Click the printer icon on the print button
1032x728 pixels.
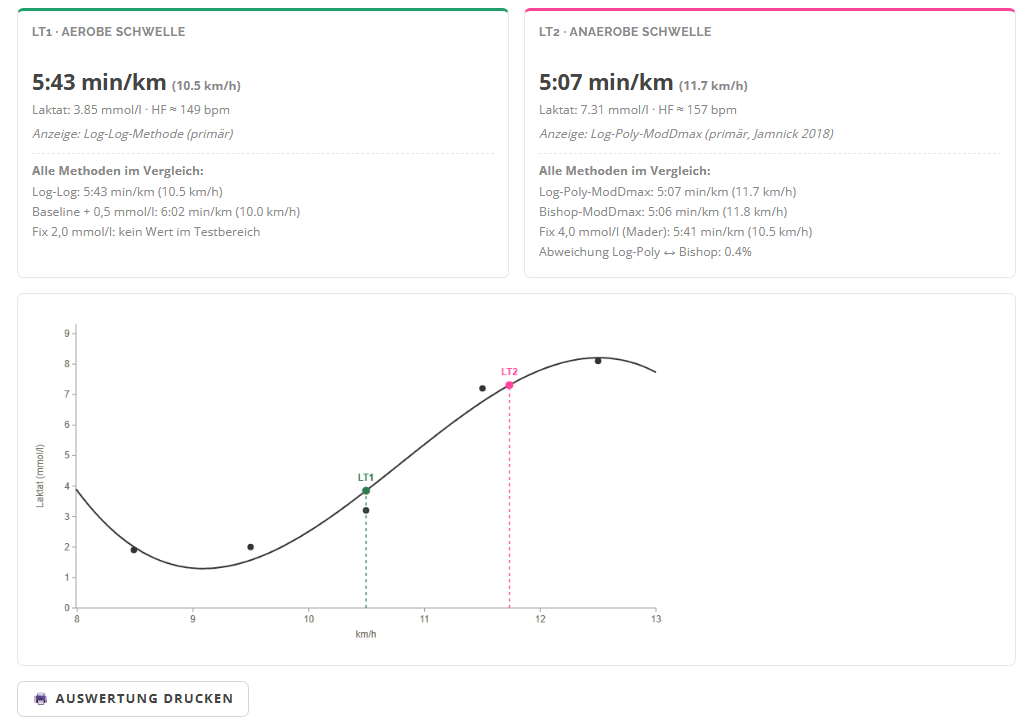pos(41,698)
